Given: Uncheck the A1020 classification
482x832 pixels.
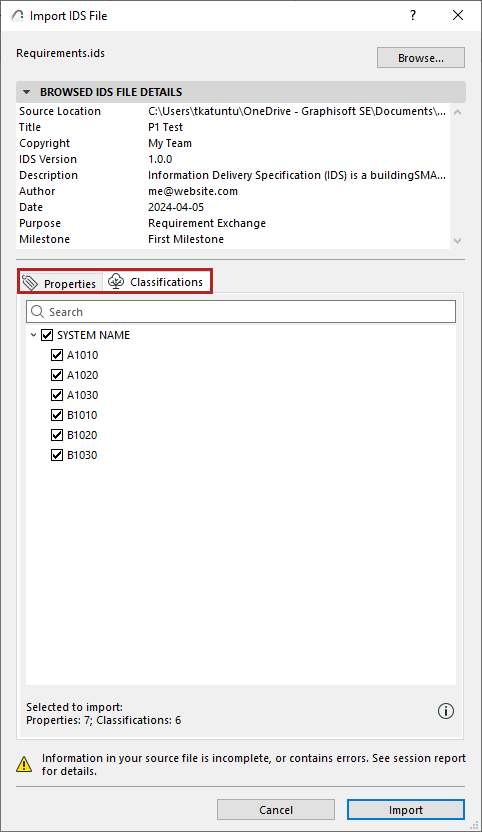Looking at the screenshot, I should [x=57, y=375].
